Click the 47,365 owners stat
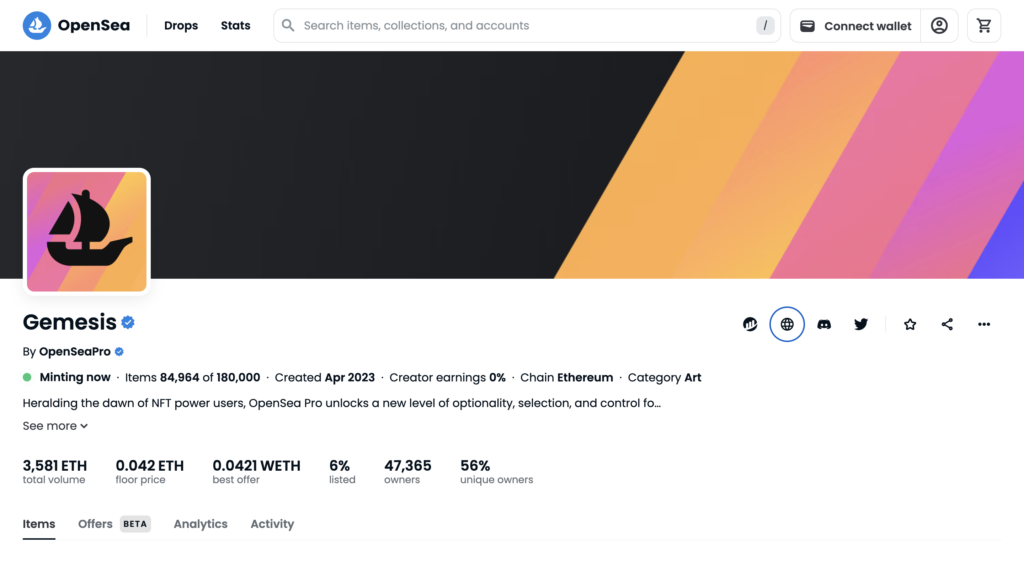 tap(408, 472)
